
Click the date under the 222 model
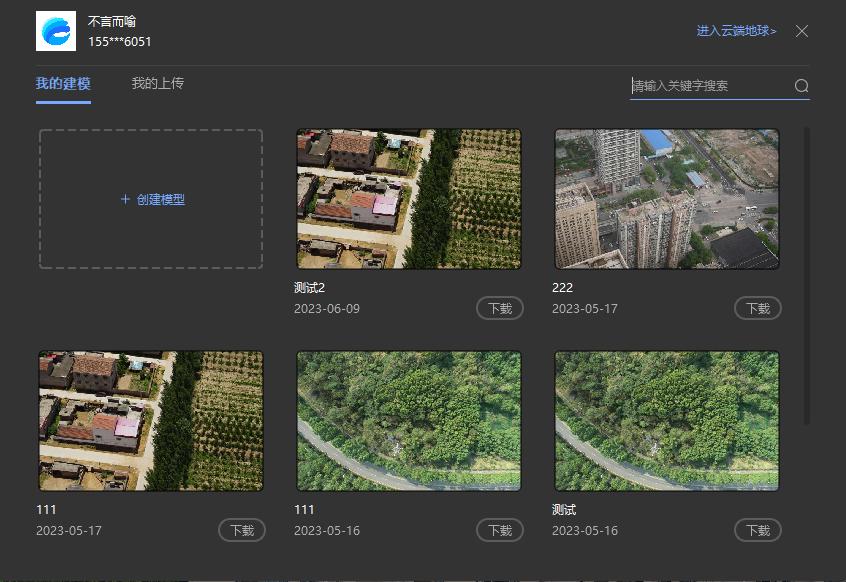[585, 309]
